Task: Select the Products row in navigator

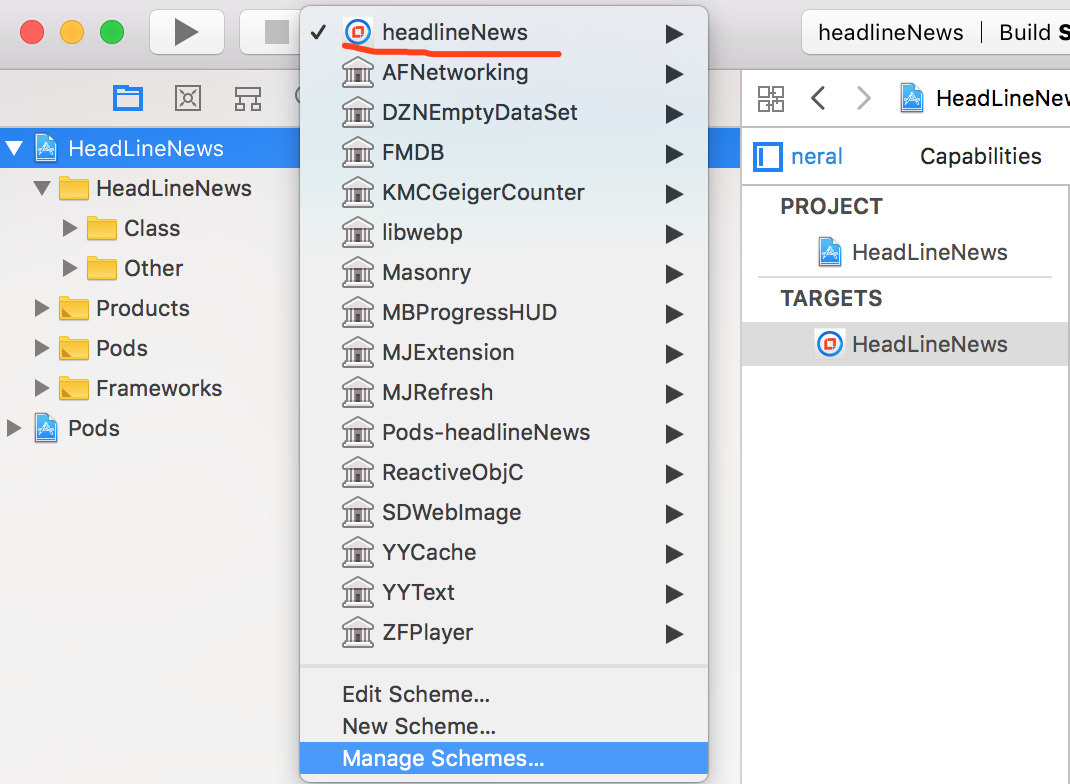Action: pos(150,308)
